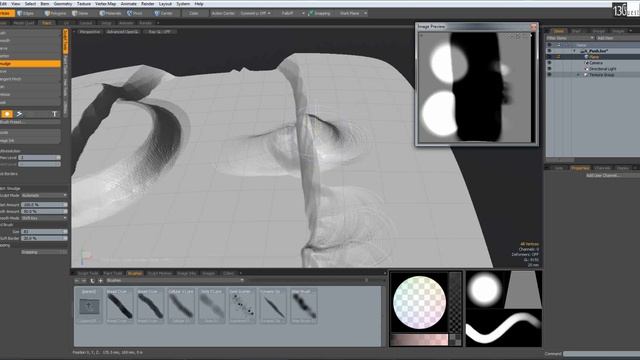The height and width of the screenshot is (360, 640).
Task: Open the Texture menu
Action: 84,4
